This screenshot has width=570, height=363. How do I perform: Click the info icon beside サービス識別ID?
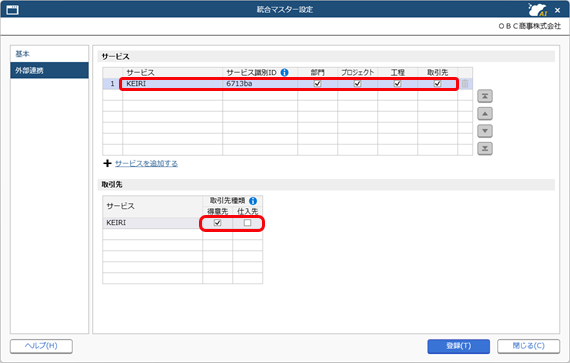point(285,72)
